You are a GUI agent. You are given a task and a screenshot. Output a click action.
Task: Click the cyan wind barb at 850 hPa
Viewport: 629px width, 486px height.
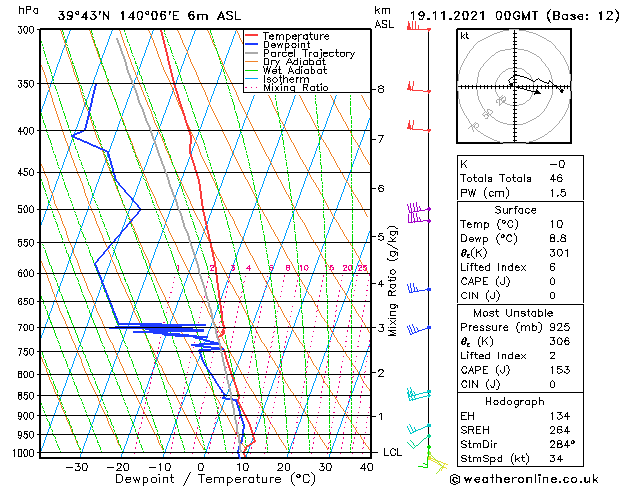coord(419,392)
